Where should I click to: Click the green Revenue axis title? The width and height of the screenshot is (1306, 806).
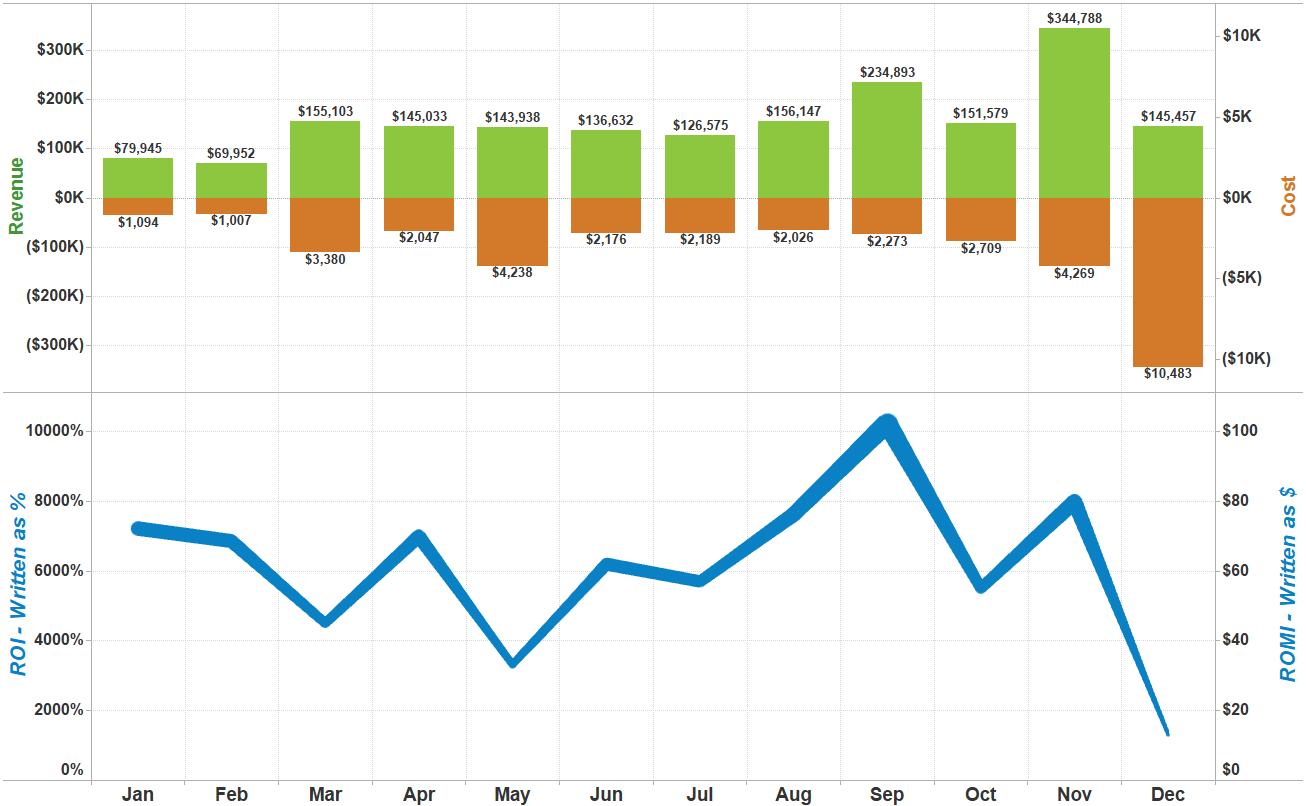16,195
